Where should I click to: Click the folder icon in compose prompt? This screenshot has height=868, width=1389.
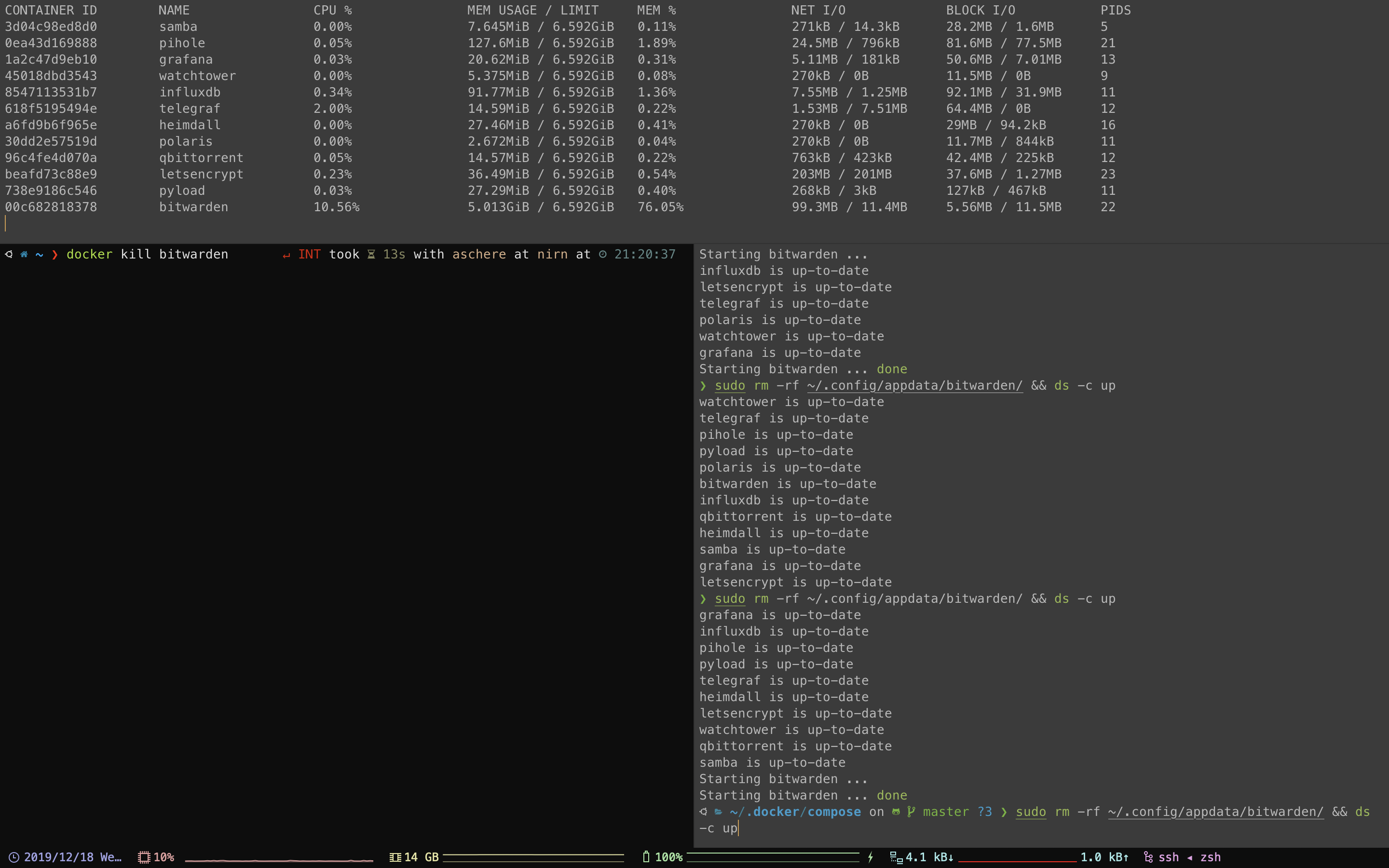(x=718, y=812)
